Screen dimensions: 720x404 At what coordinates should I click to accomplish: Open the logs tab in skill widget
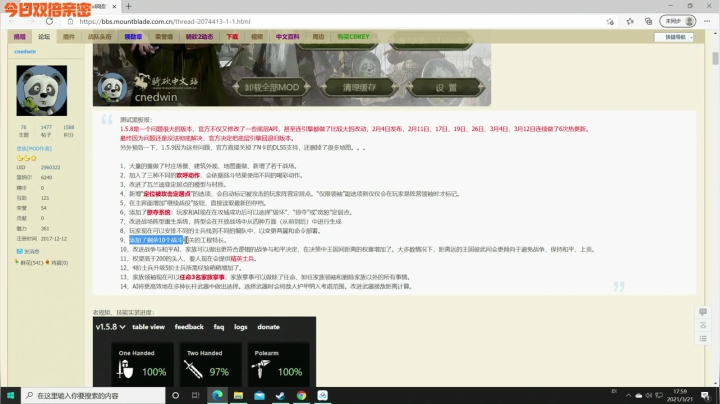point(241,327)
